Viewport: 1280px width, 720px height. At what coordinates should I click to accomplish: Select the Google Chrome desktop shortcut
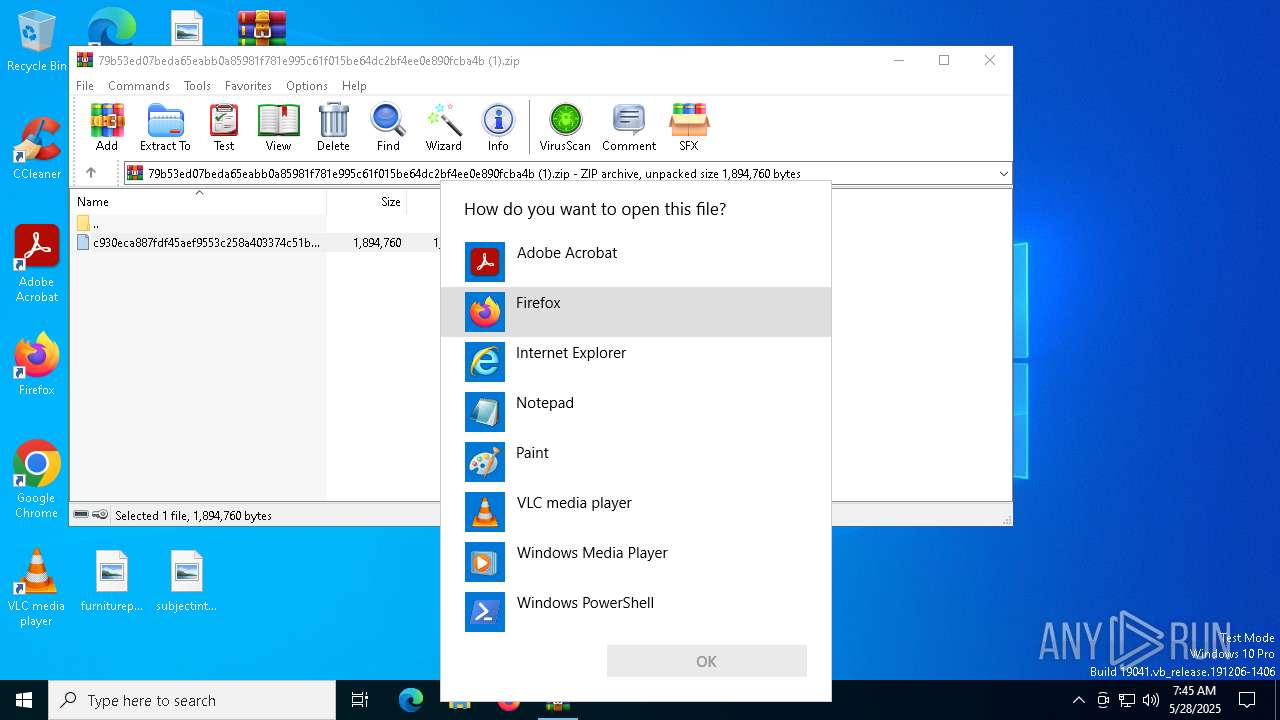pyautogui.click(x=37, y=480)
